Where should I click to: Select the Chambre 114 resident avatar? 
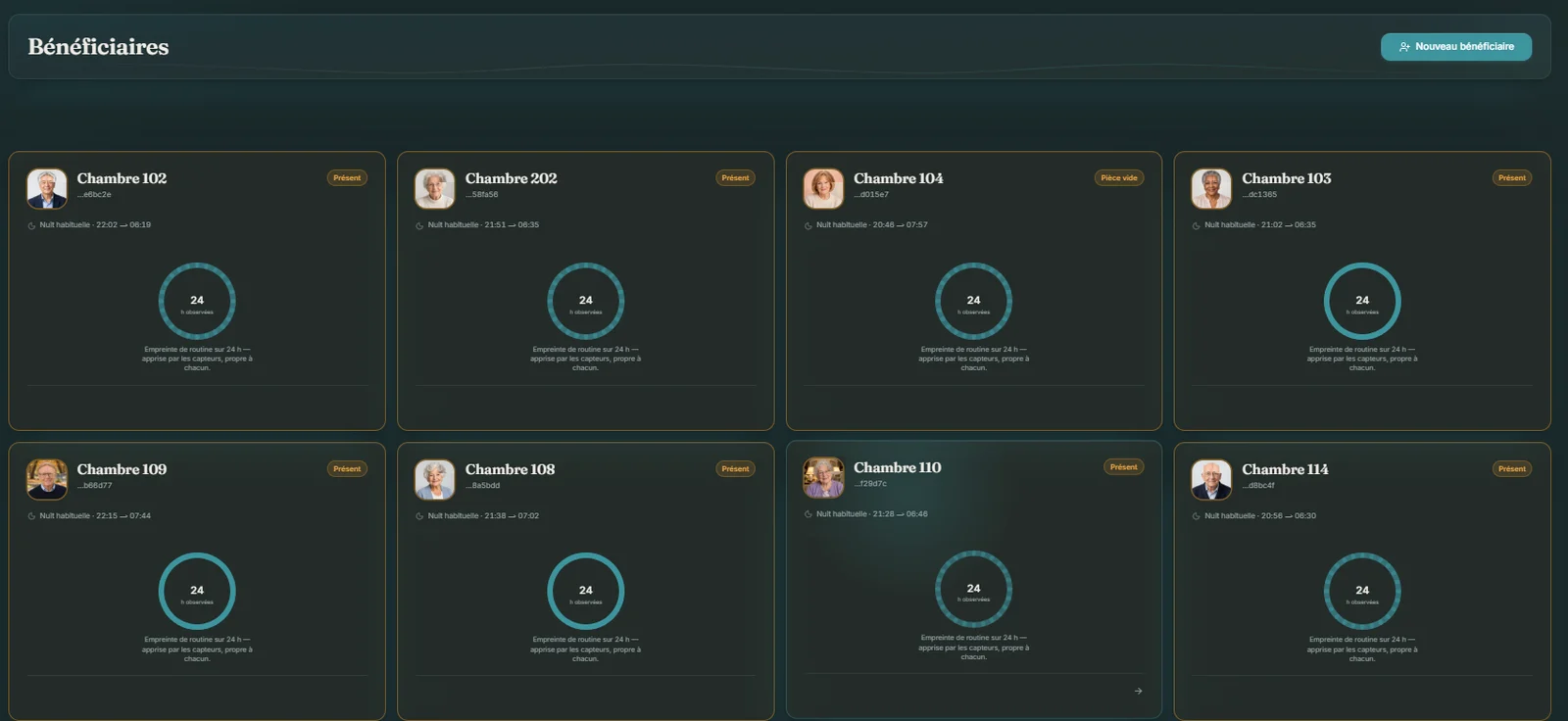1211,479
